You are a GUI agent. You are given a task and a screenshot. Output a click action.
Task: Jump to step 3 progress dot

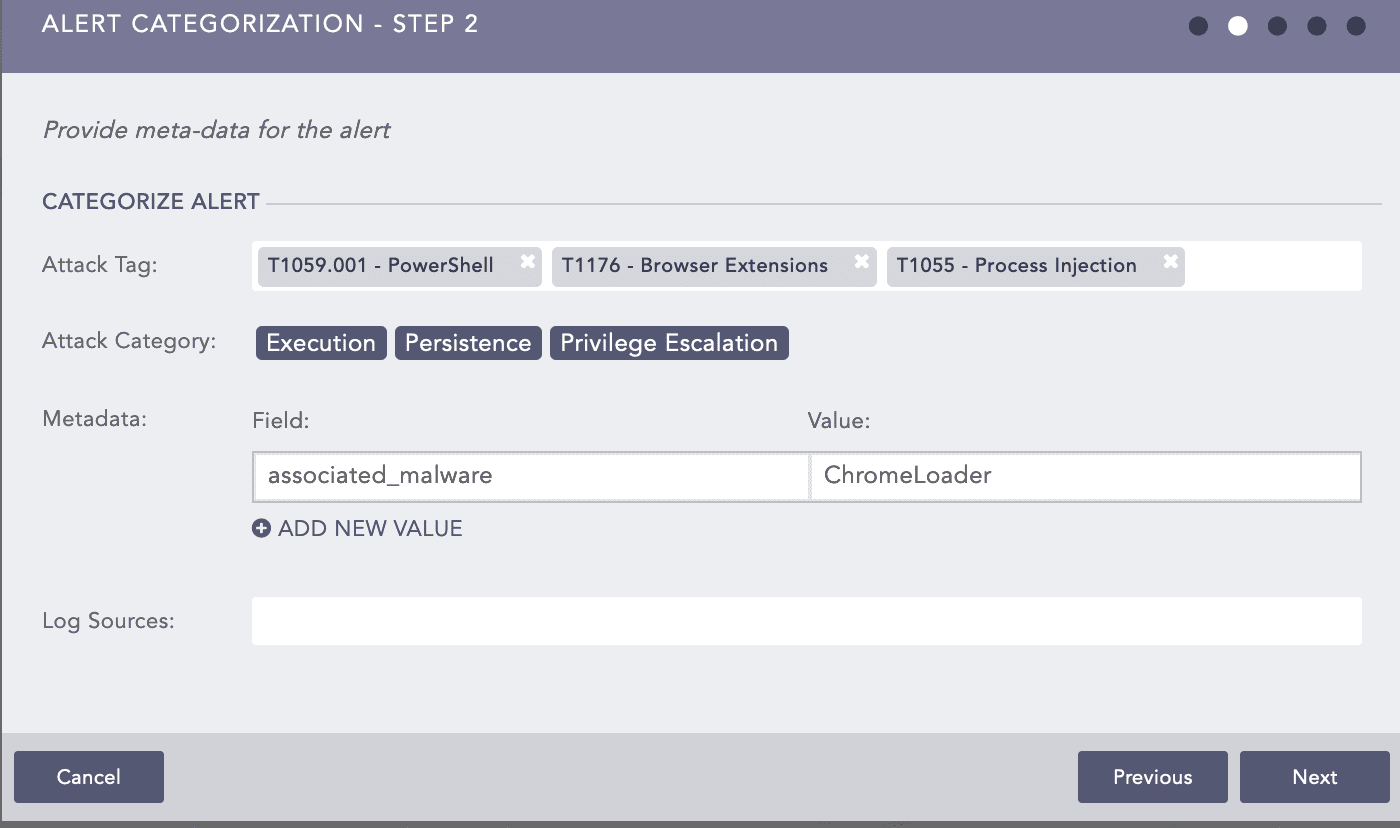click(1277, 26)
